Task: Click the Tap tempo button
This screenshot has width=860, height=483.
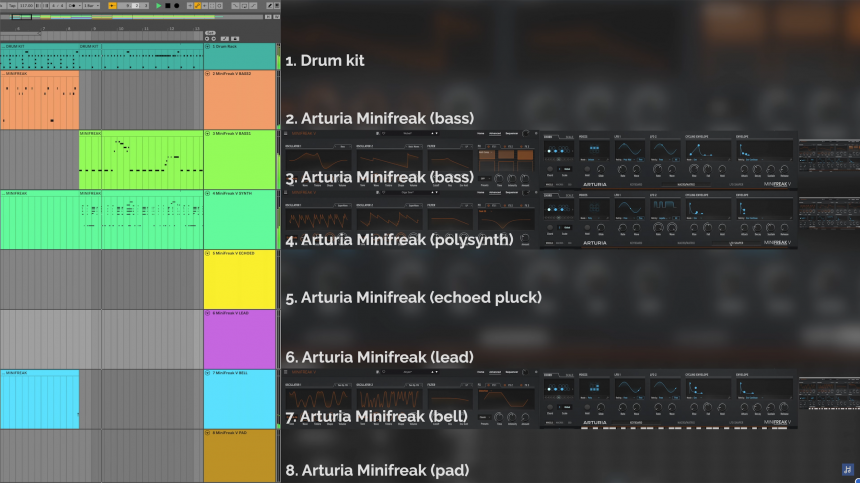Action: tap(12, 5)
